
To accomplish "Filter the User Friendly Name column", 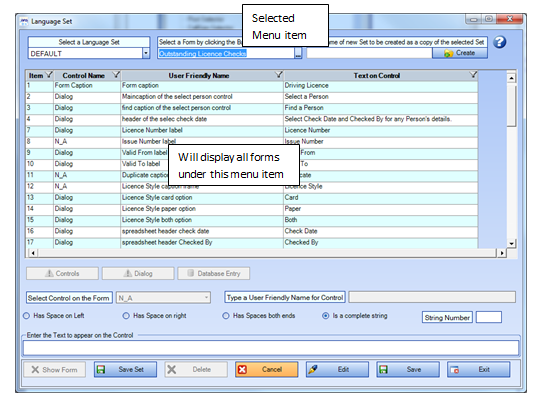I will coord(279,75).
